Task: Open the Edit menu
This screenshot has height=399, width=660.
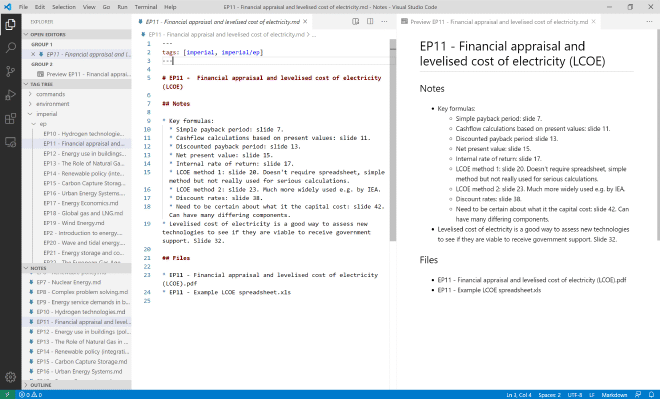Action: [x=40, y=7]
